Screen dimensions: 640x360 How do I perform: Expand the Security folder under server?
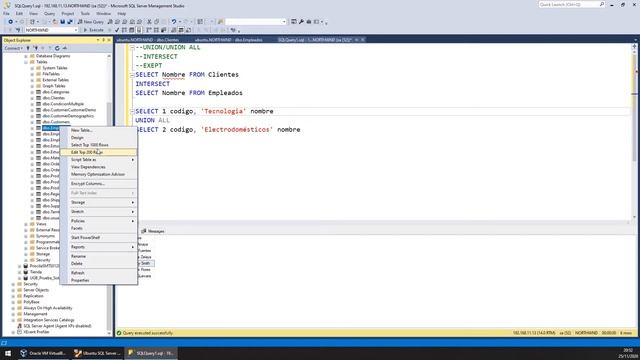[13, 284]
